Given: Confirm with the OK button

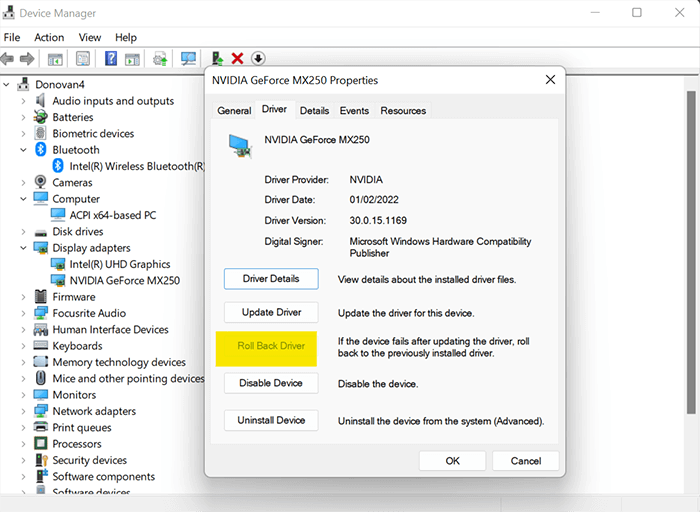Looking at the screenshot, I should (x=452, y=461).
